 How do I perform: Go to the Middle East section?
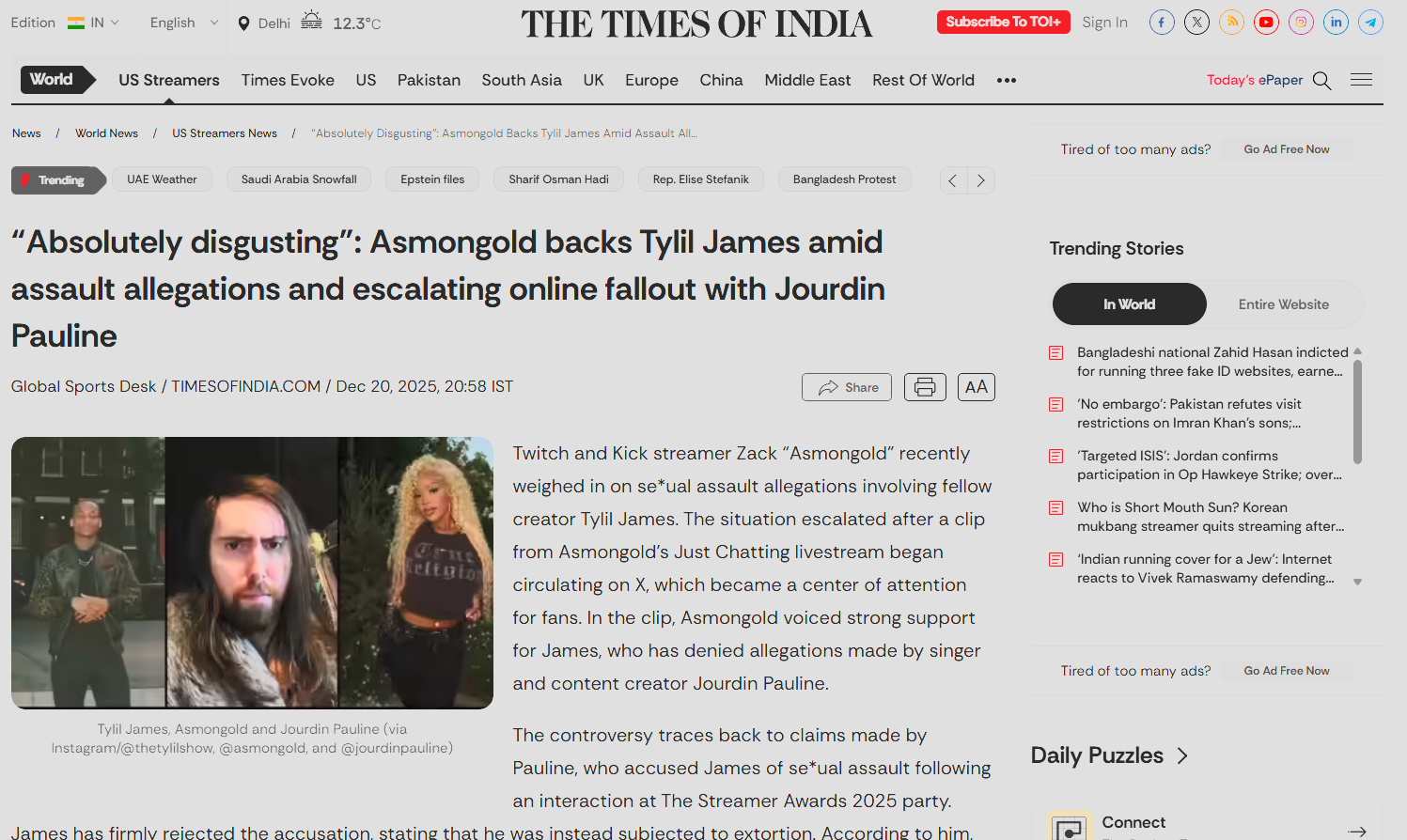(807, 81)
